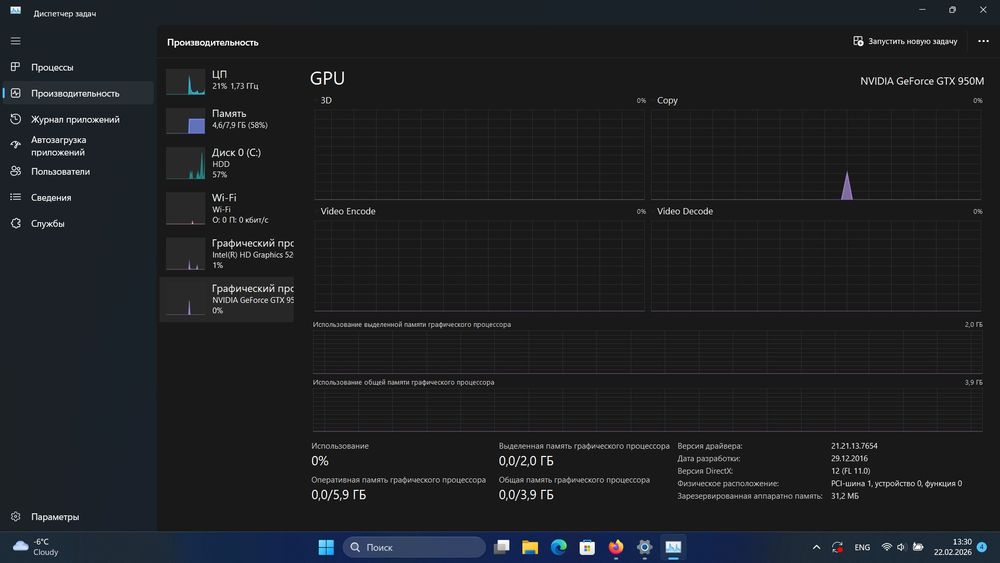Click the driver version 21.21.13.7654
This screenshot has height=563, width=1000.
tap(854, 446)
